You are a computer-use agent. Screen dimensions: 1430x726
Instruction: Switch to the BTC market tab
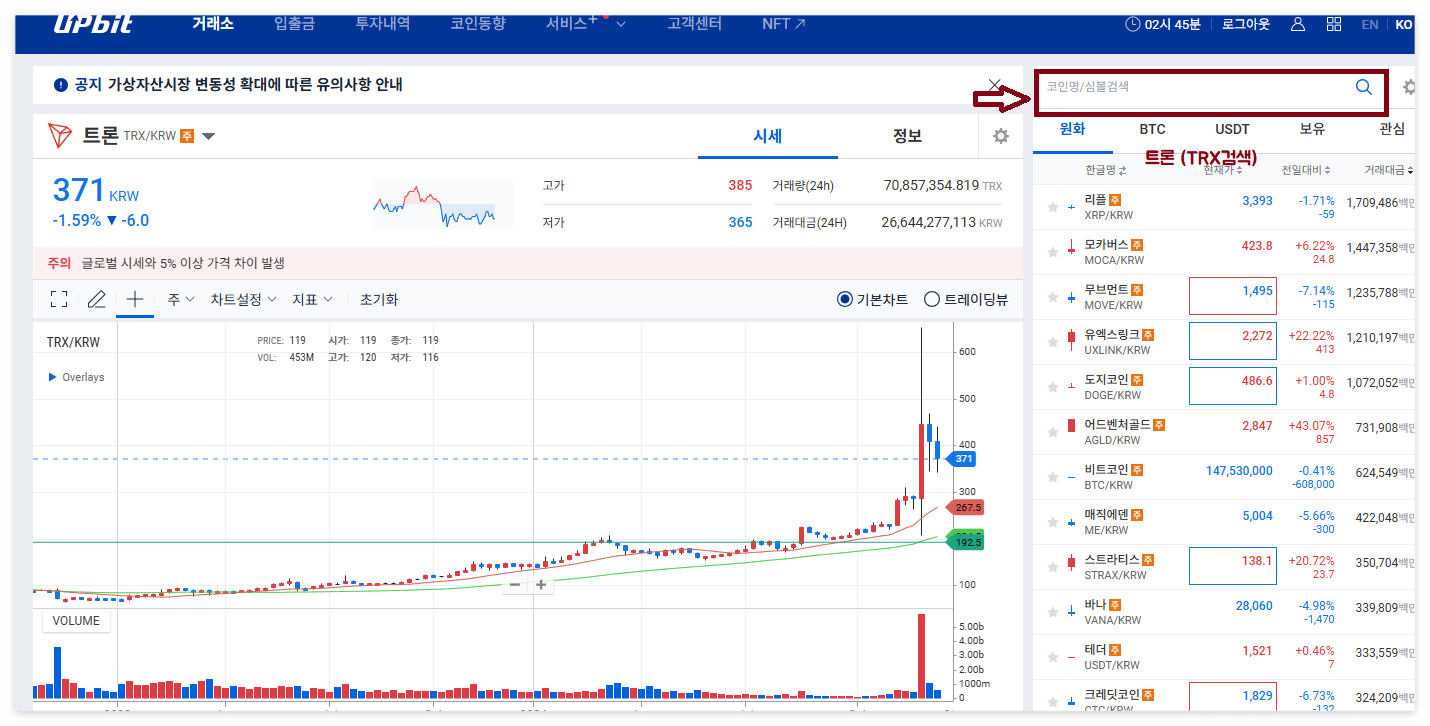[1152, 129]
